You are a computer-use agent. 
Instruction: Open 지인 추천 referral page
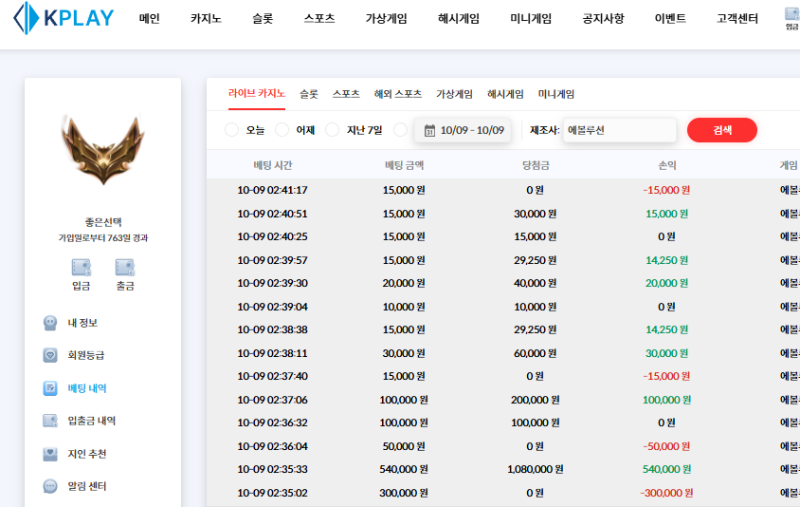(x=86, y=454)
